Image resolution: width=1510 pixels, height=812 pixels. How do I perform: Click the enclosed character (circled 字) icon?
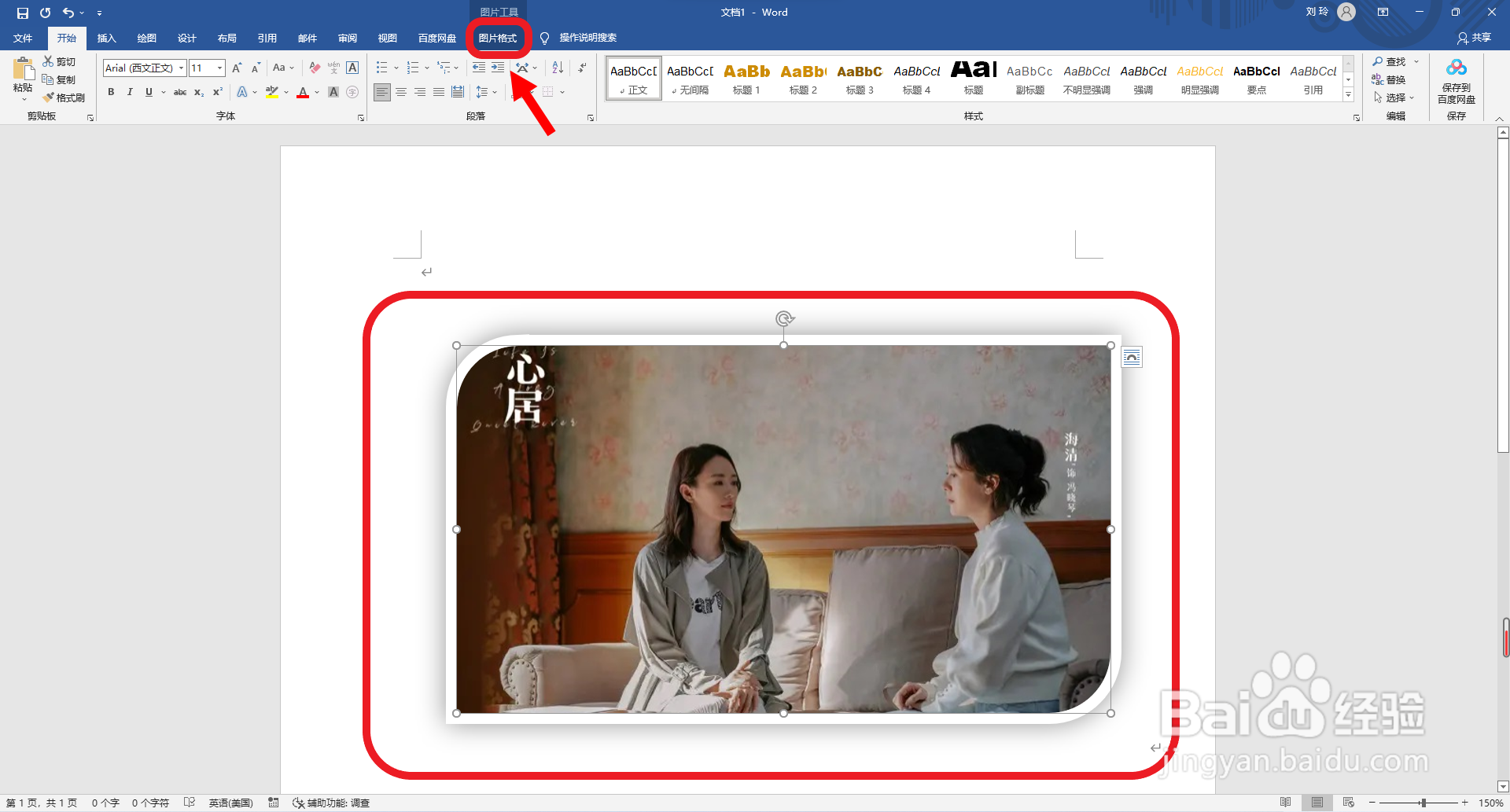coord(352,92)
